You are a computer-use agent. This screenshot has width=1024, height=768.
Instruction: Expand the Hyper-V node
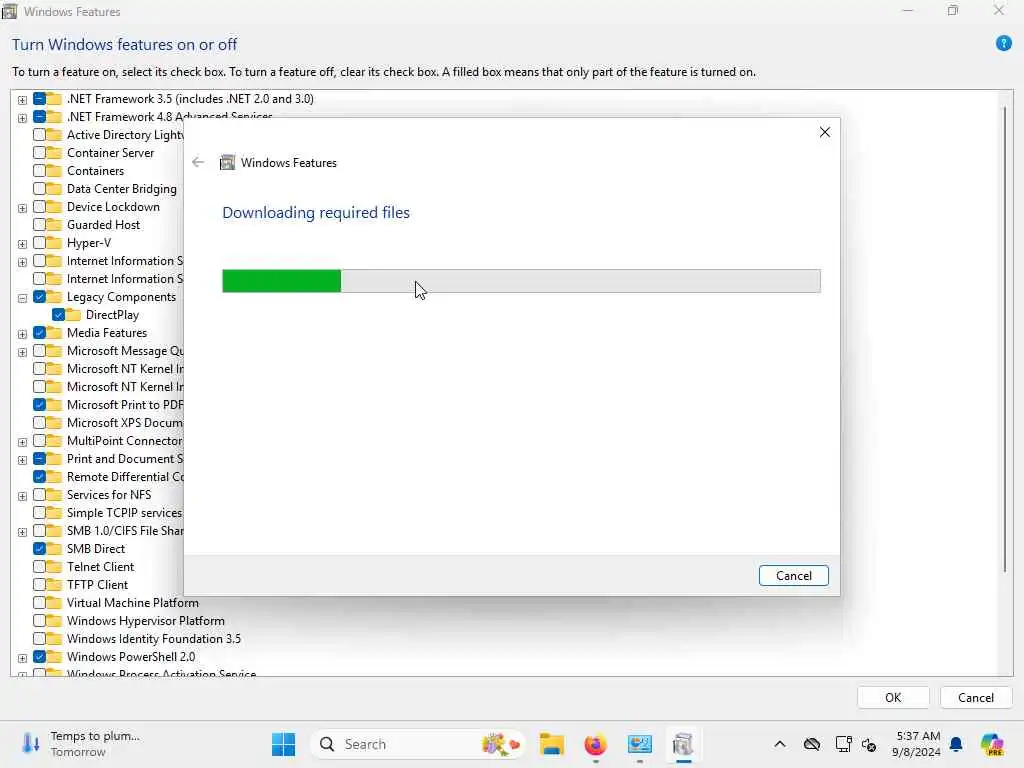click(22, 244)
